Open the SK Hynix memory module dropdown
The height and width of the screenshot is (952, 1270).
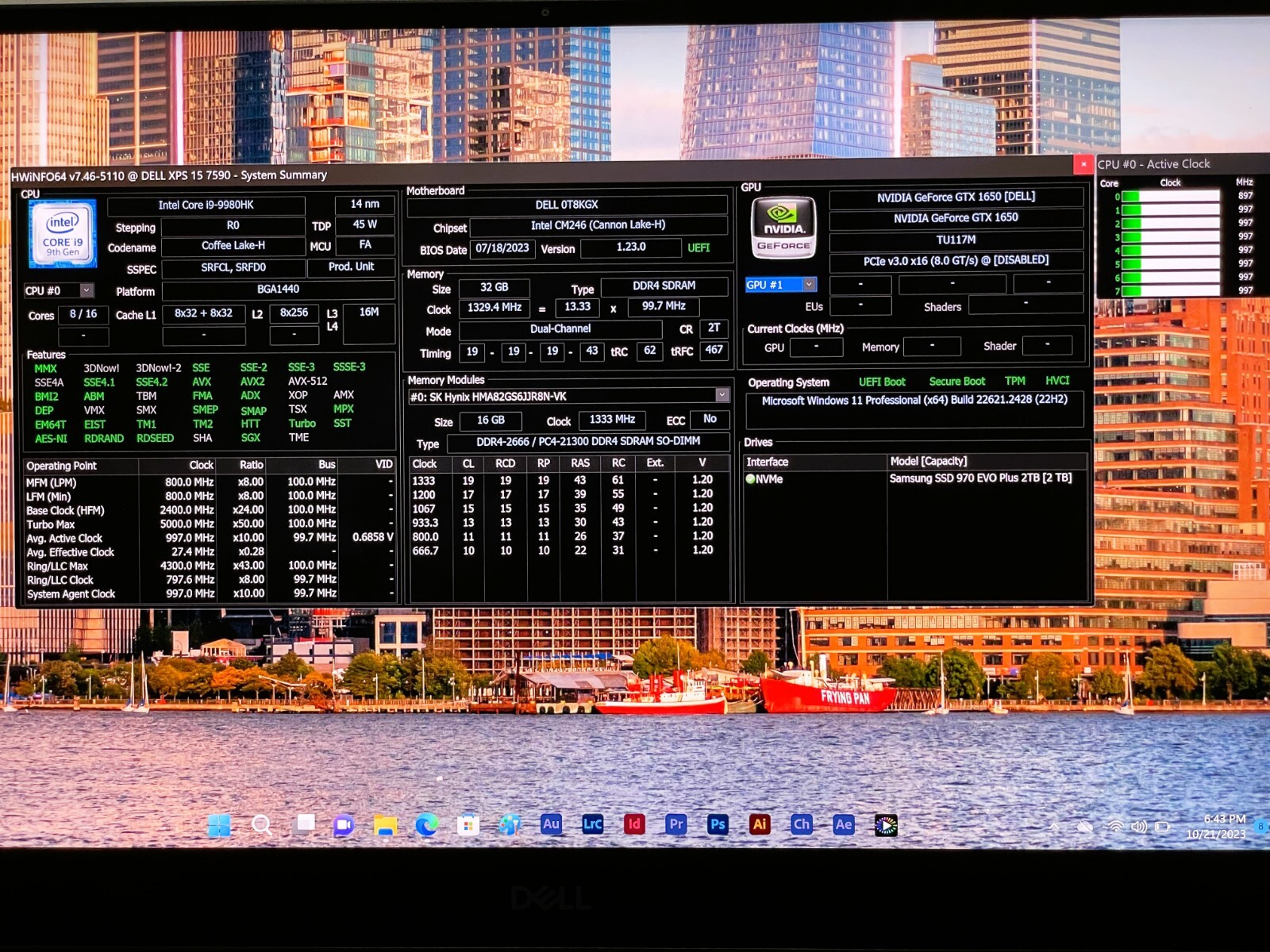pyautogui.click(x=722, y=395)
